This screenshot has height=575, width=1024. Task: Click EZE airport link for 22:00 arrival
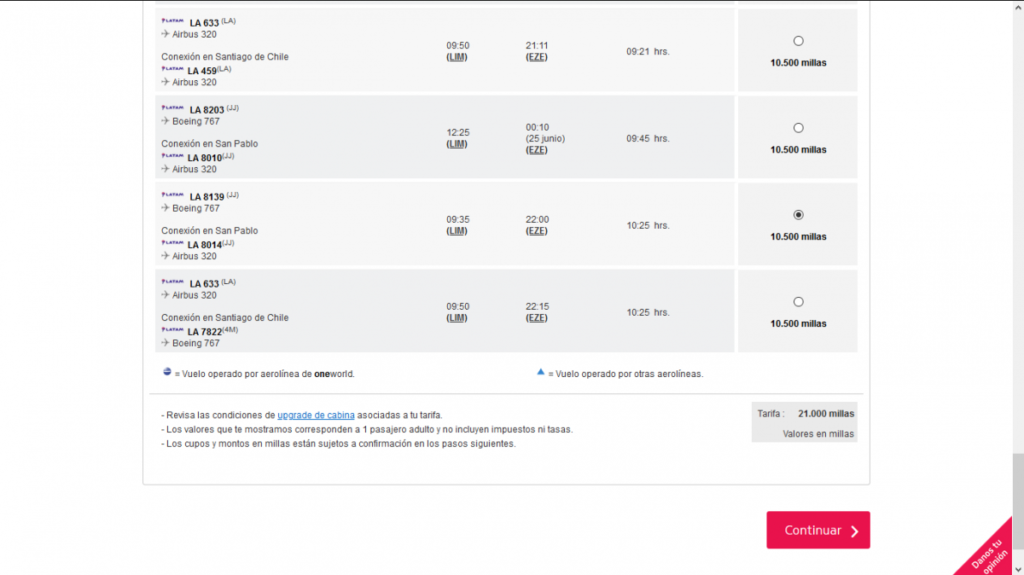(537, 231)
